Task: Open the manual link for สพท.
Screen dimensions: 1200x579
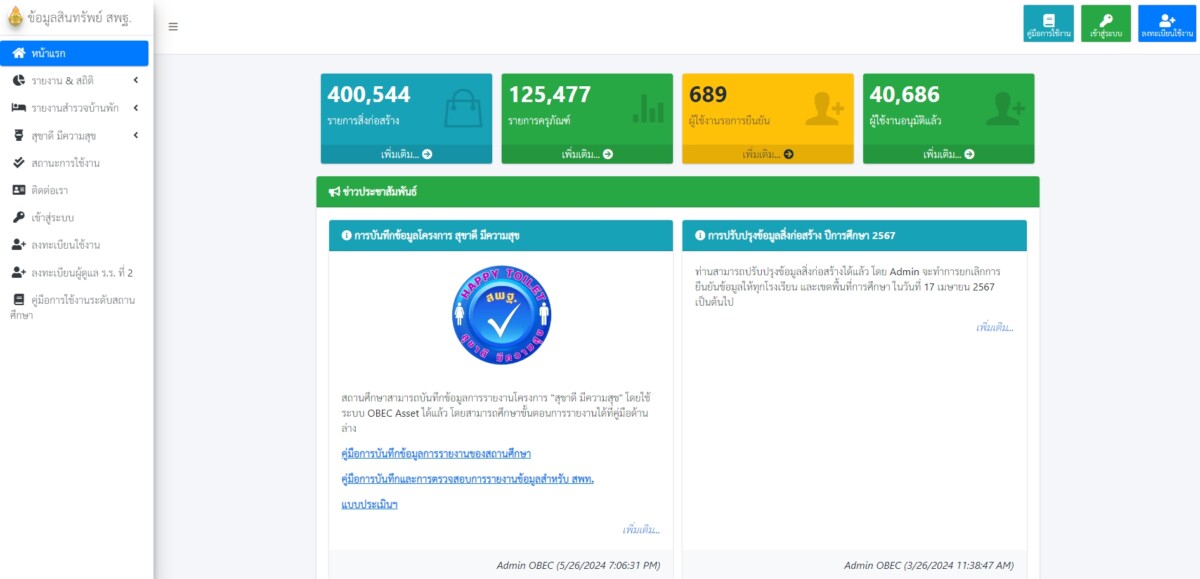Action: [468, 479]
